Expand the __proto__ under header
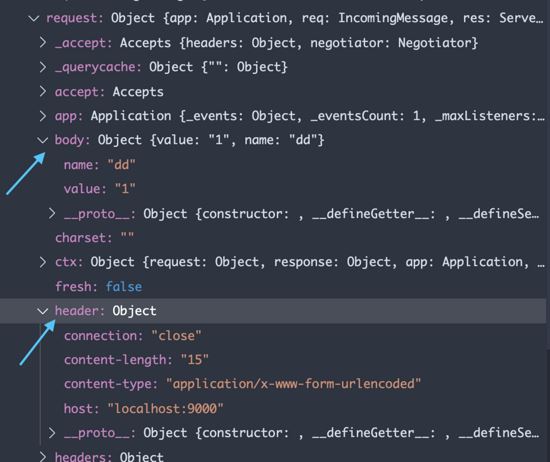Image resolution: width=550 pixels, height=462 pixels. 52,433
